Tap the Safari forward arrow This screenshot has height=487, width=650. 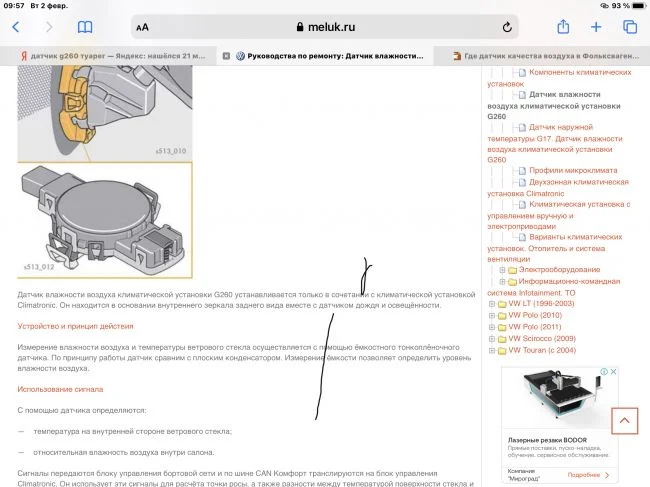[49, 27]
